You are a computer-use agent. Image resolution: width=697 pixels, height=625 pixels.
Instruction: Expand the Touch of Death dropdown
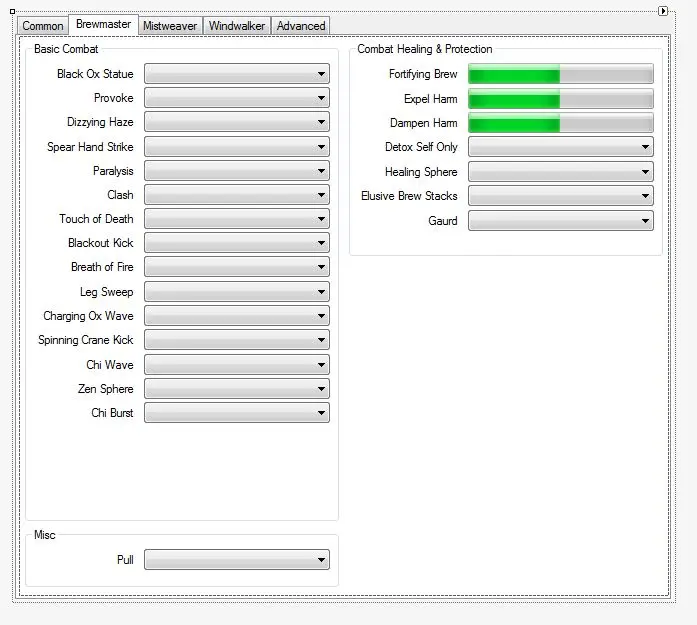[x=237, y=219]
